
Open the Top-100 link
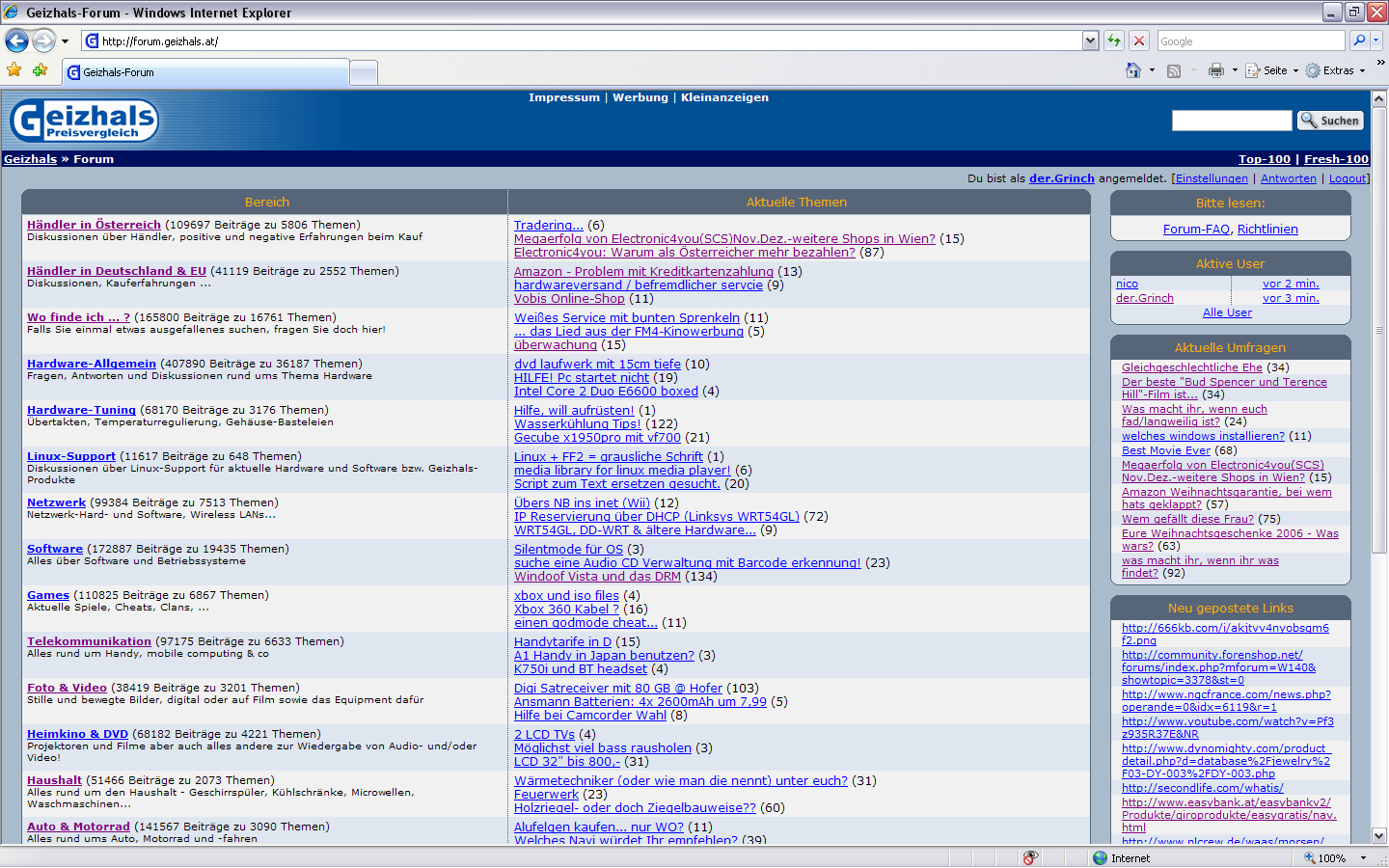(1265, 159)
